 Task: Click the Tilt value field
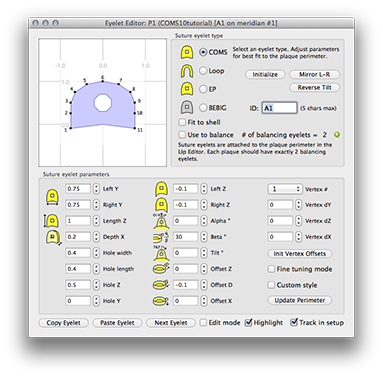186,253
